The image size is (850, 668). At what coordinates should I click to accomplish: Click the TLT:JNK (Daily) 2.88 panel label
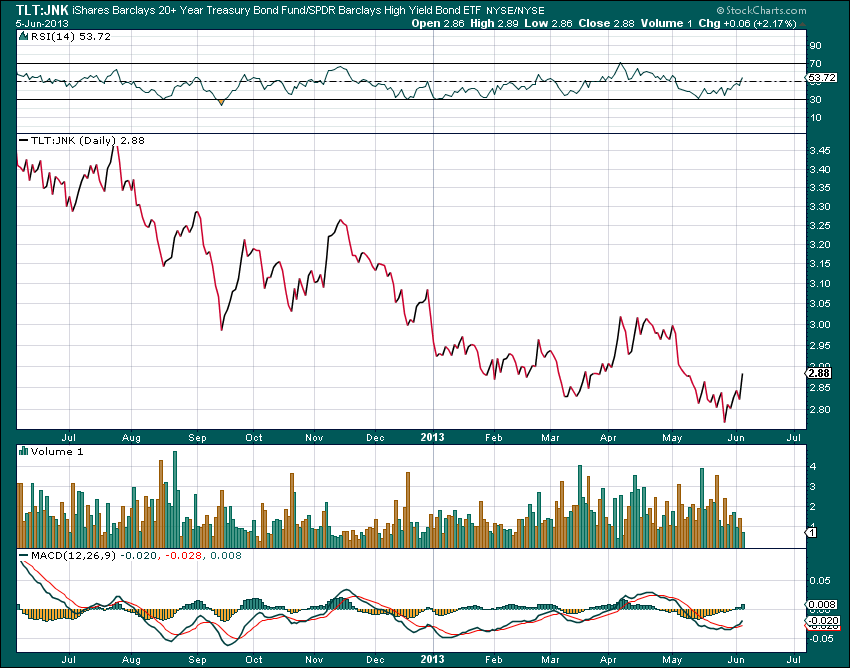click(88, 140)
